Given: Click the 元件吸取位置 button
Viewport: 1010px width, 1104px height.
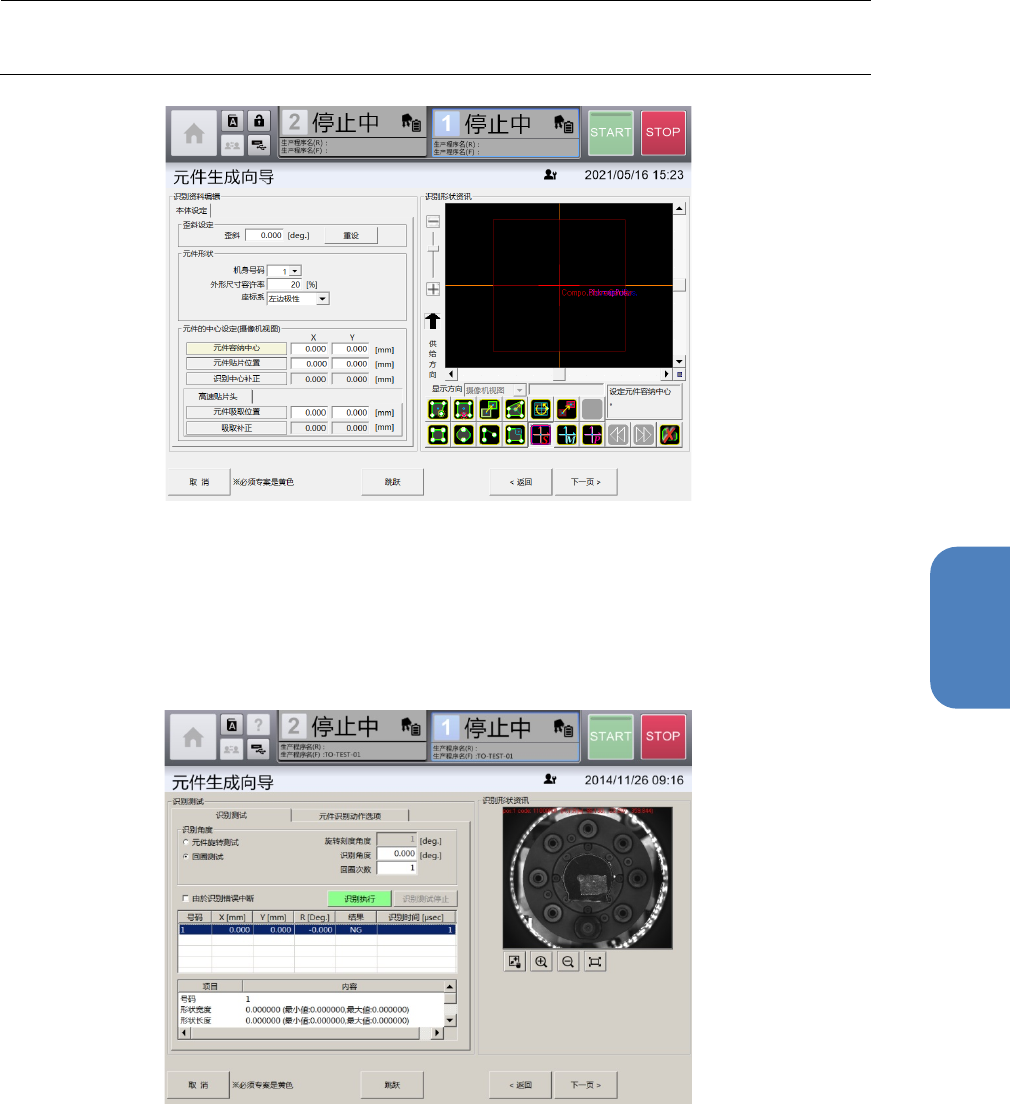Looking at the screenshot, I should (x=237, y=413).
